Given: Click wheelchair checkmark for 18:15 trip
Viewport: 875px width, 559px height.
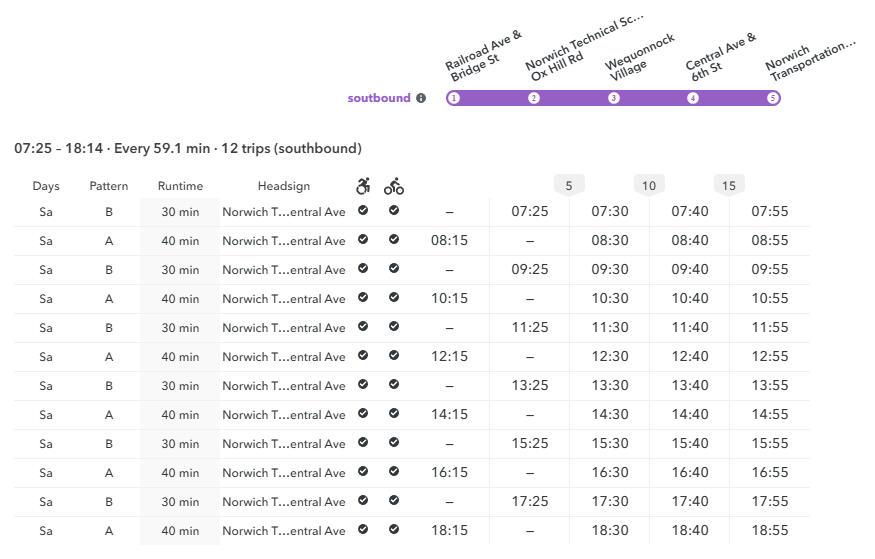Looking at the screenshot, I should pyautogui.click(x=363, y=529).
